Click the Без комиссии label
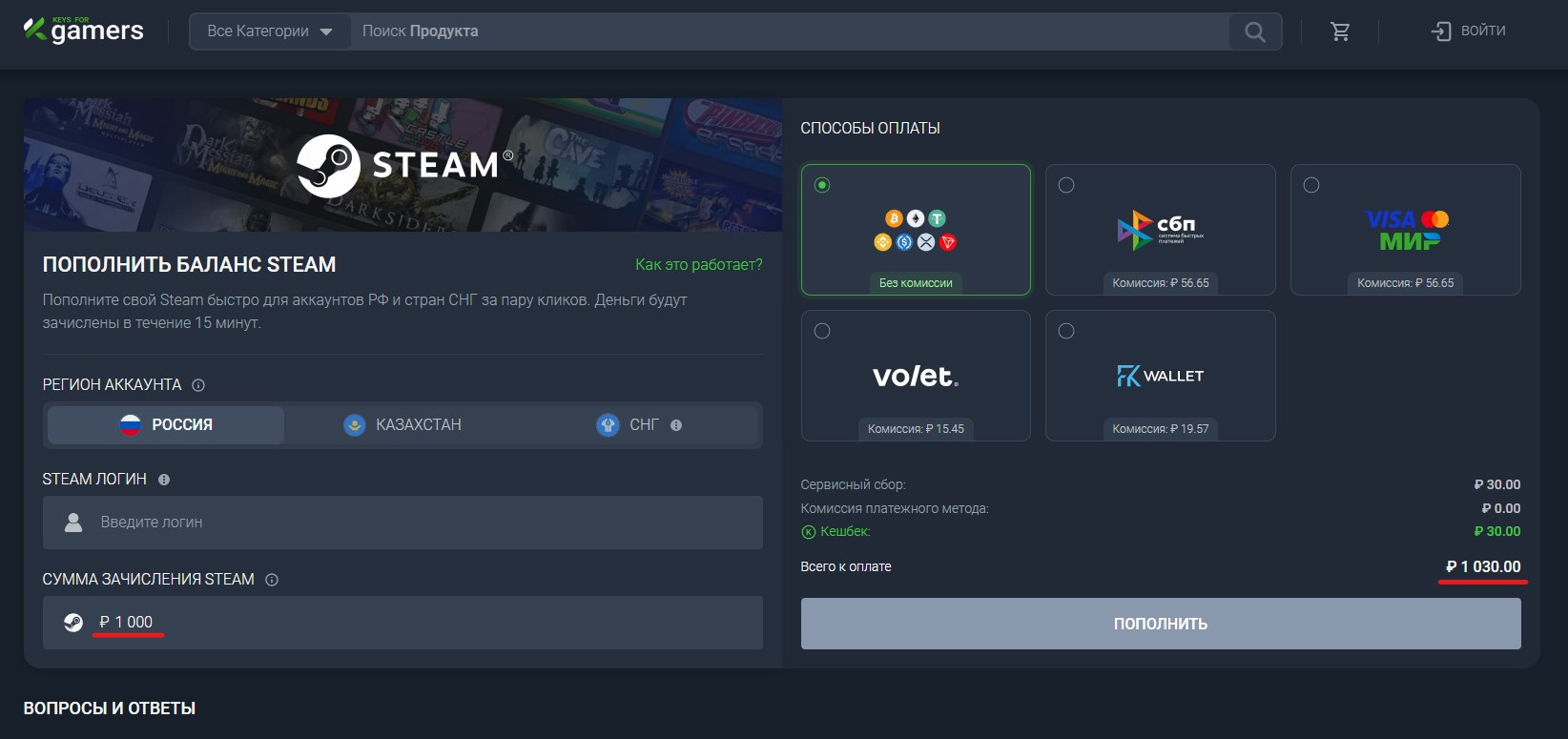This screenshot has height=739, width=1568. 916,283
